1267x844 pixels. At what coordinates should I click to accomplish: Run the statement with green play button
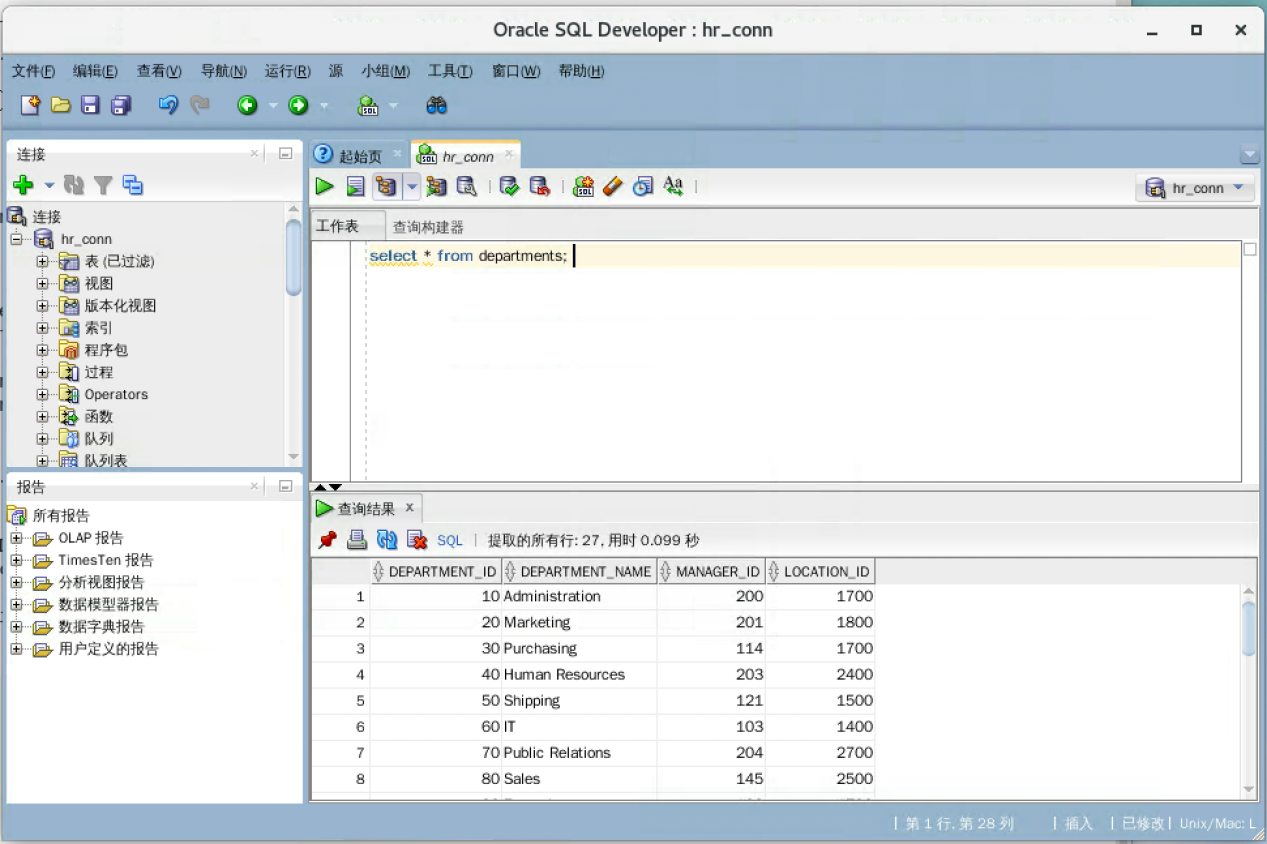tap(324, 186)
